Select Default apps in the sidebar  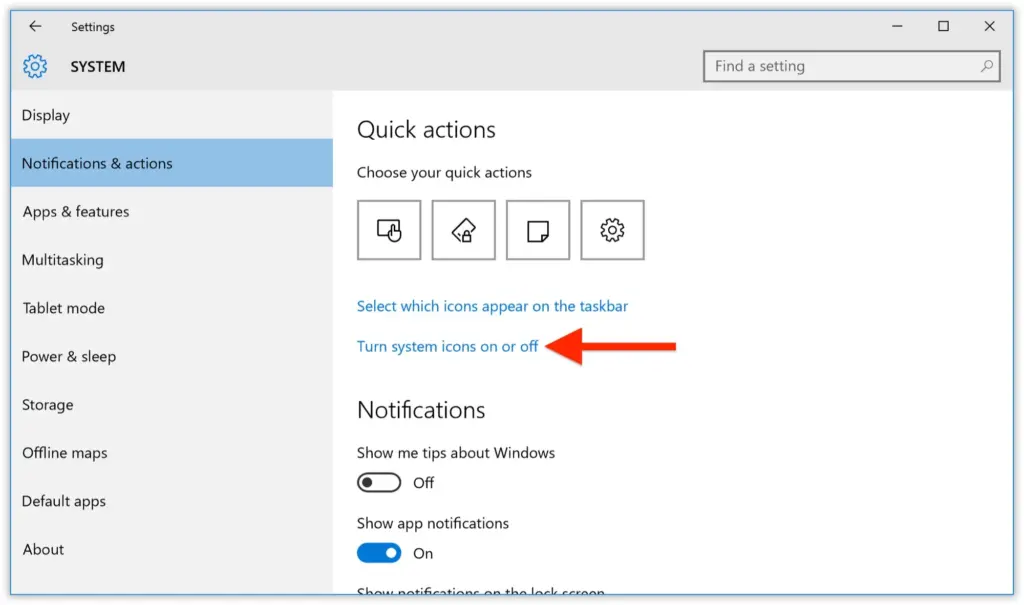(64, 501)
